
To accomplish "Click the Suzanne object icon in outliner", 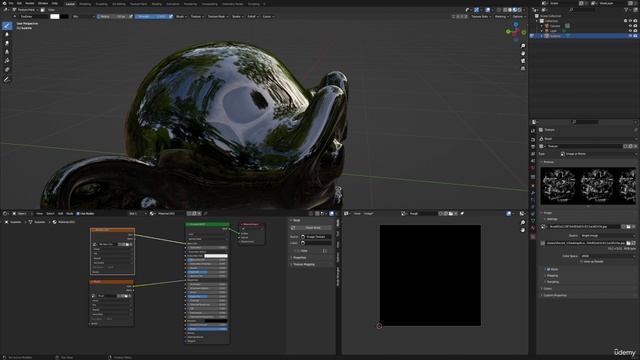I will click(x=547, y=36).
